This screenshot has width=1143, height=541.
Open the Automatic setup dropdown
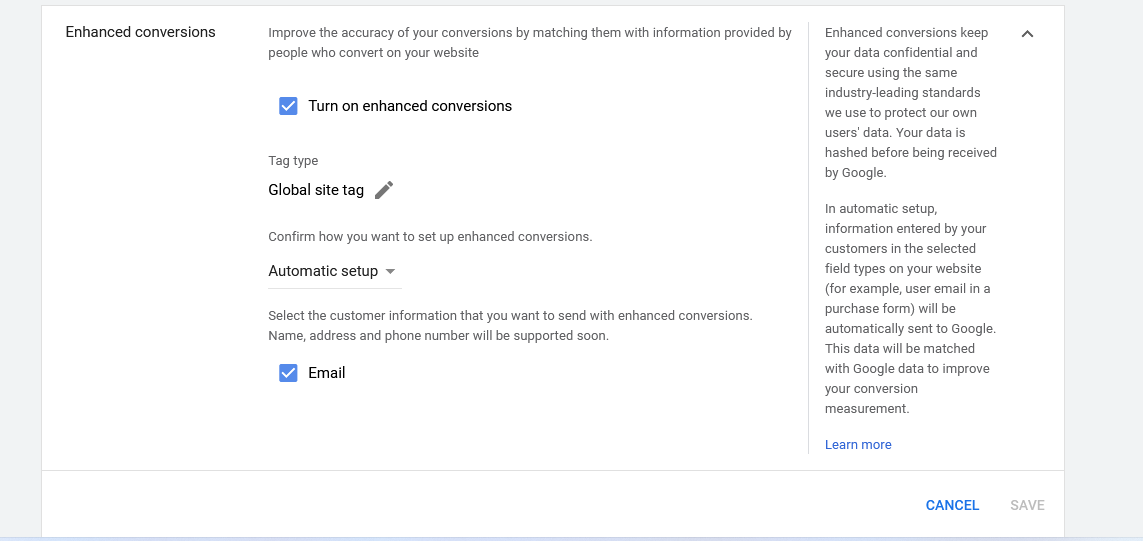(335, 271)
